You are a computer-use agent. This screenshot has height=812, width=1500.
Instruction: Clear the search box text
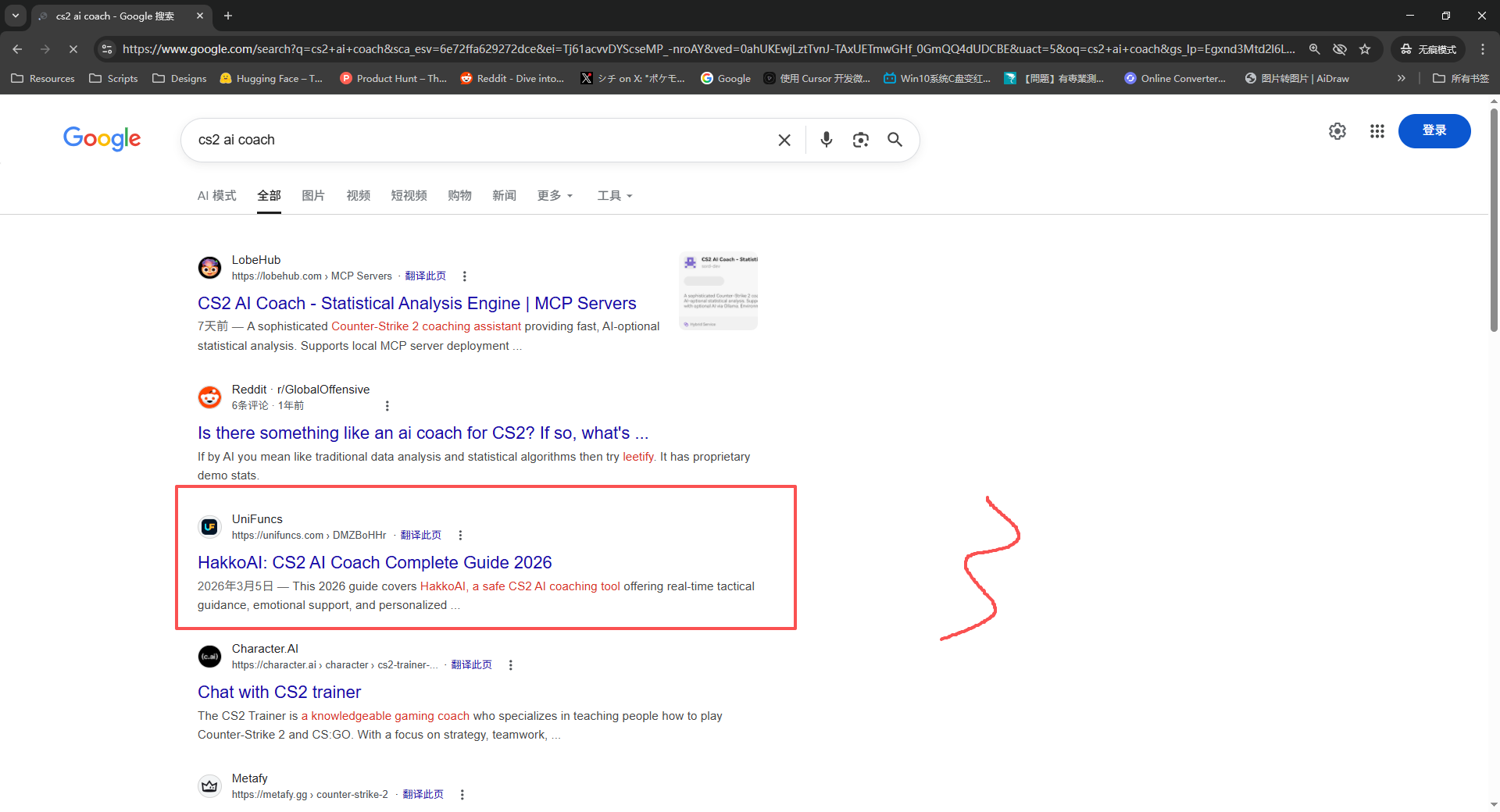click(784, 140)
